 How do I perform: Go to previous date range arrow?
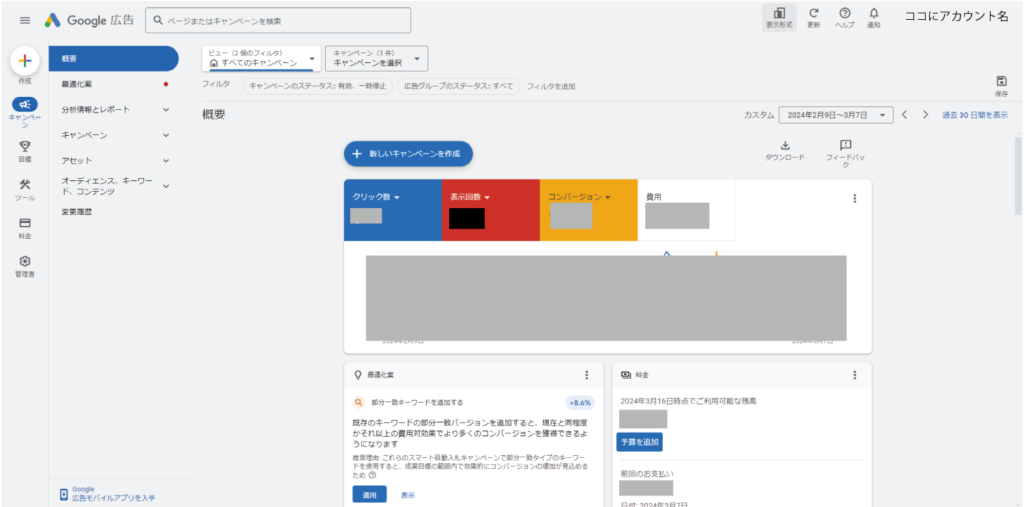click(904, 114)
